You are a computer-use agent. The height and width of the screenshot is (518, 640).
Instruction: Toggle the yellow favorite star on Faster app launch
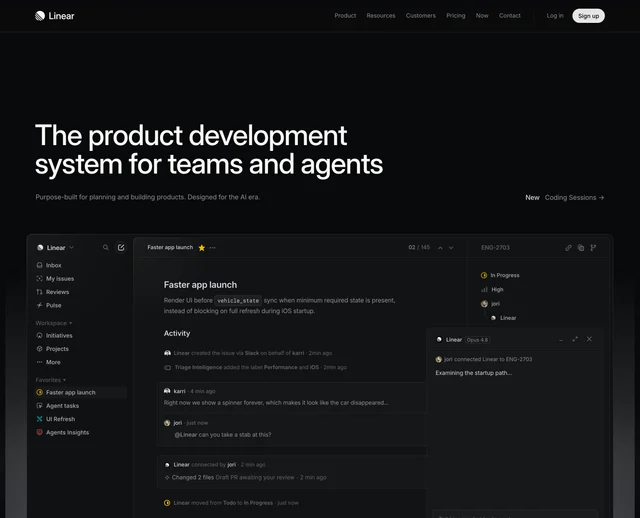coord(202,248)
